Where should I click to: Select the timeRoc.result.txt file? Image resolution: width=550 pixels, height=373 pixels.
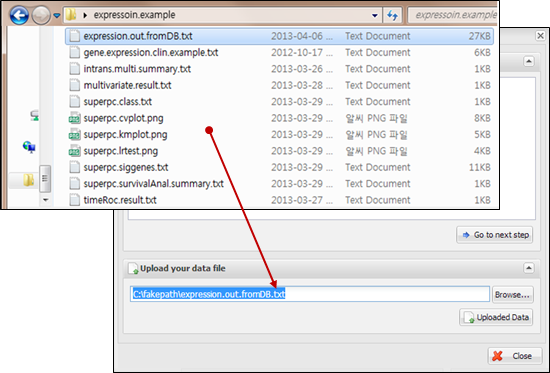(x=279, y=200)
